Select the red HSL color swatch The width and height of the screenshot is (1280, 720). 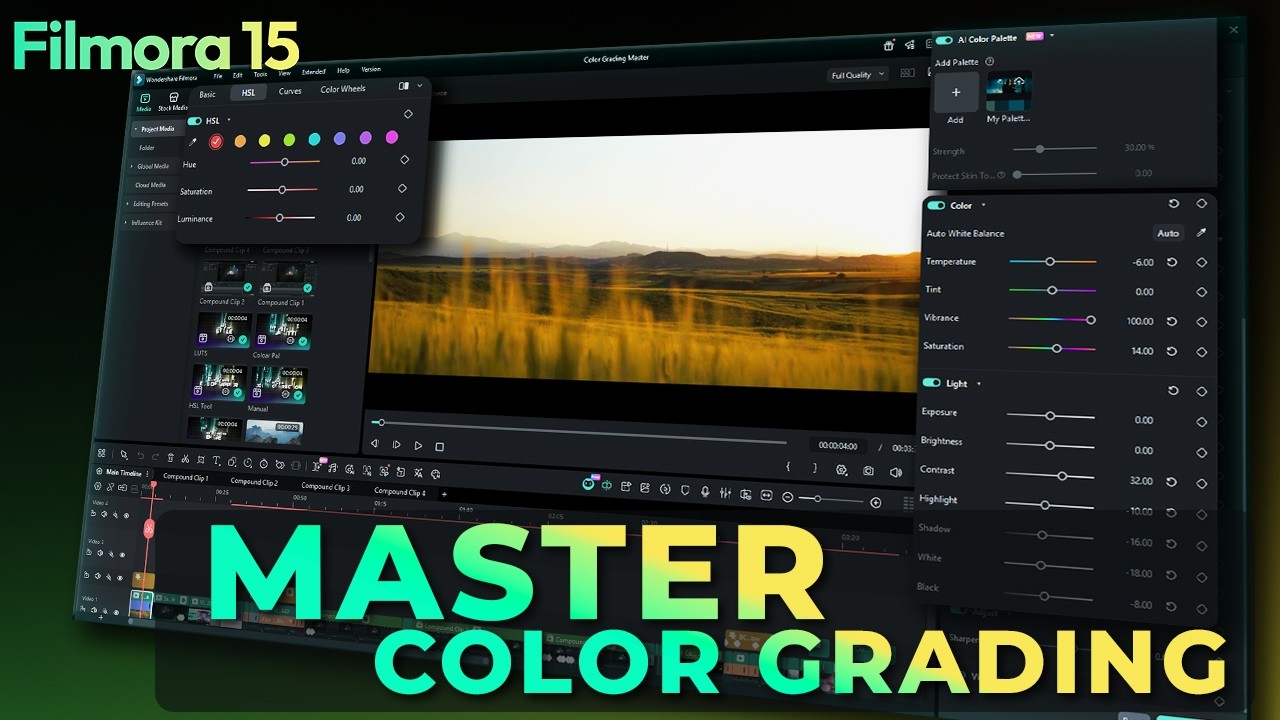click(x=216, y=141)
